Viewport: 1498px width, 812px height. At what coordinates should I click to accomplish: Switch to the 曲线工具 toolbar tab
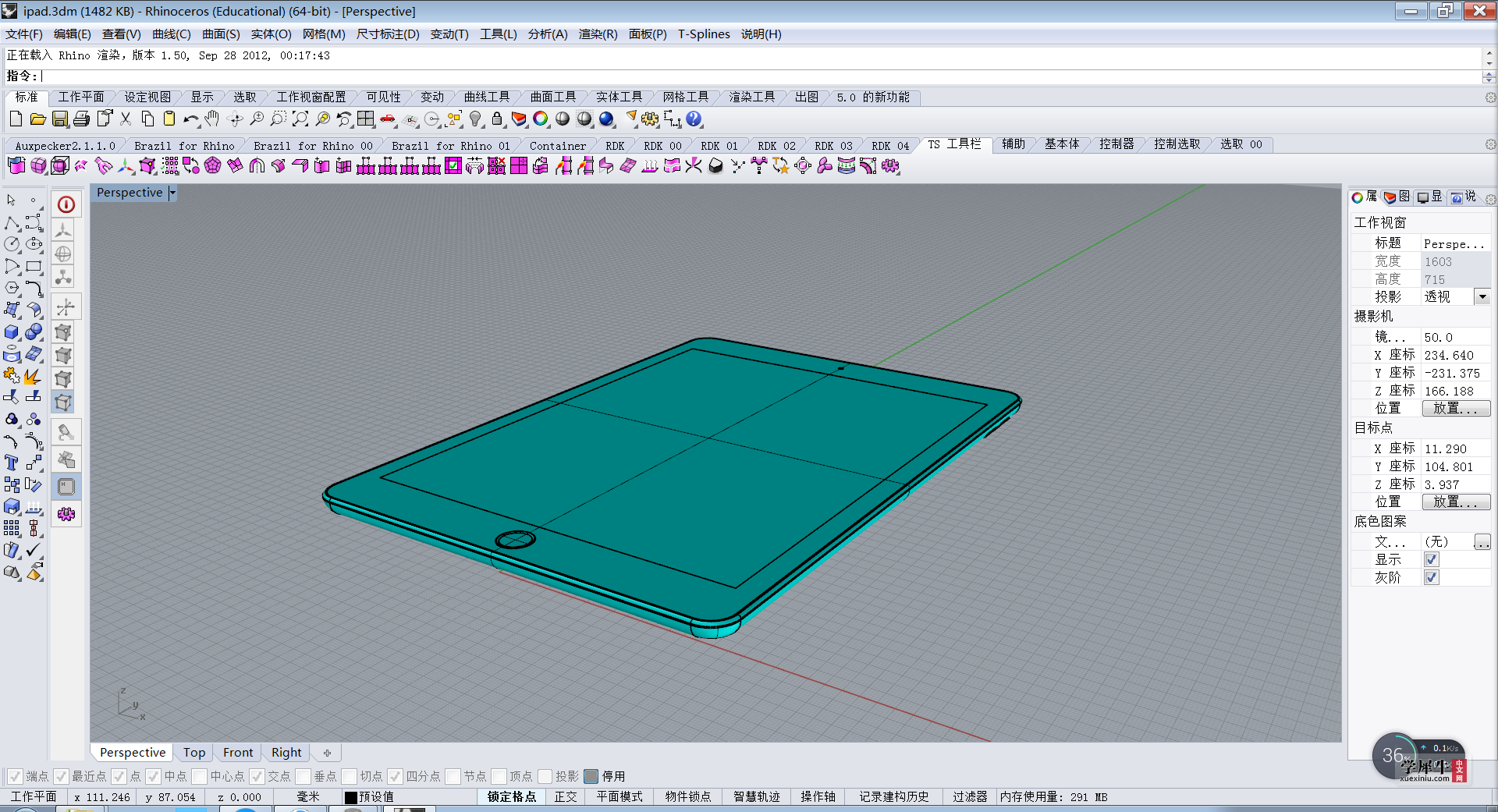point(486,97)
